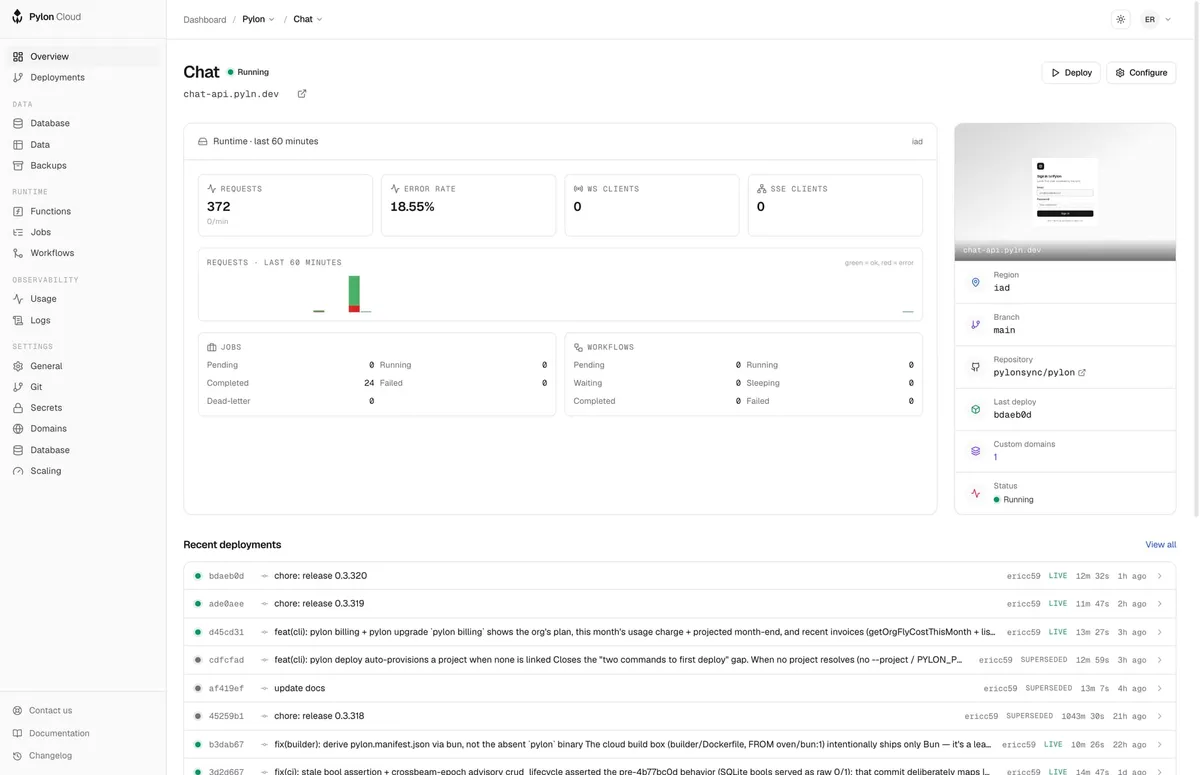Click the green bar in requests chart
The image size is (1200, 775).
[x=354, y=291]
